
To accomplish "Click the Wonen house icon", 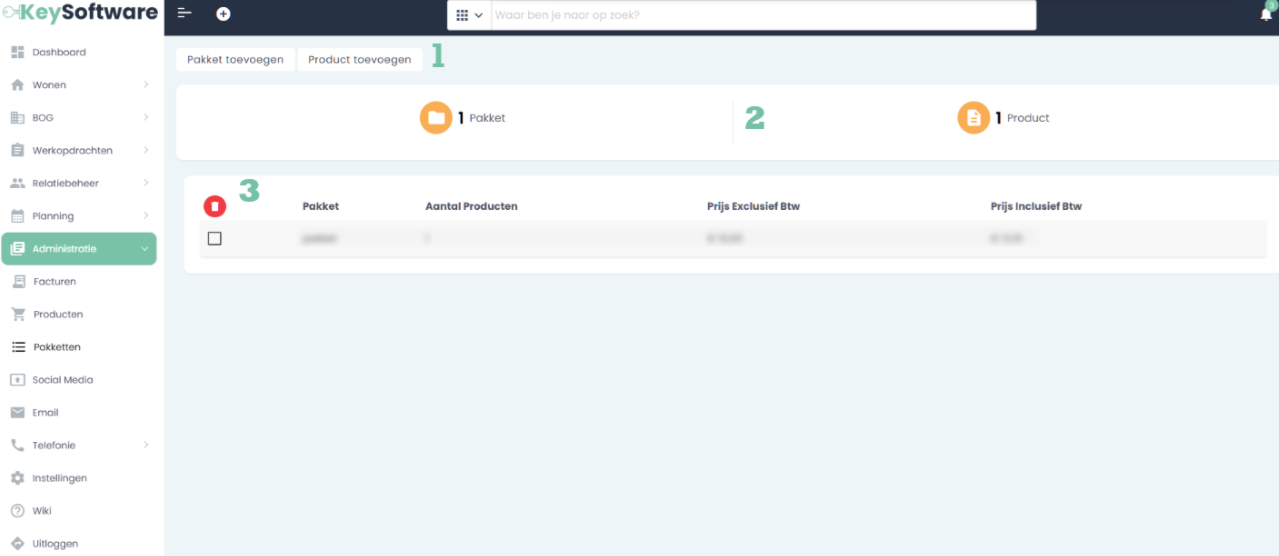I will pos(17,85).
